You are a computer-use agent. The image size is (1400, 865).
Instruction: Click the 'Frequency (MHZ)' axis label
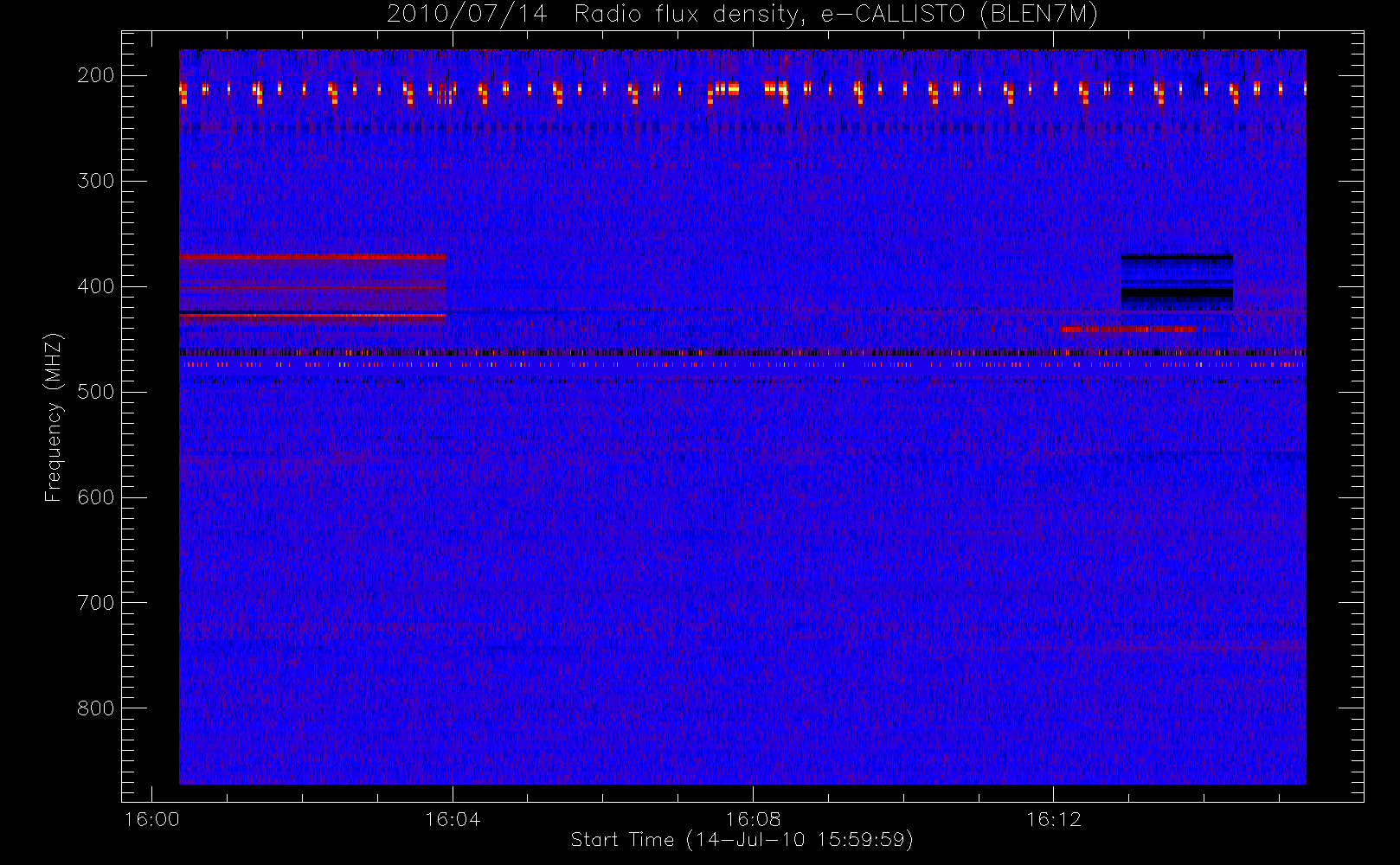click(x=54, y=417)
